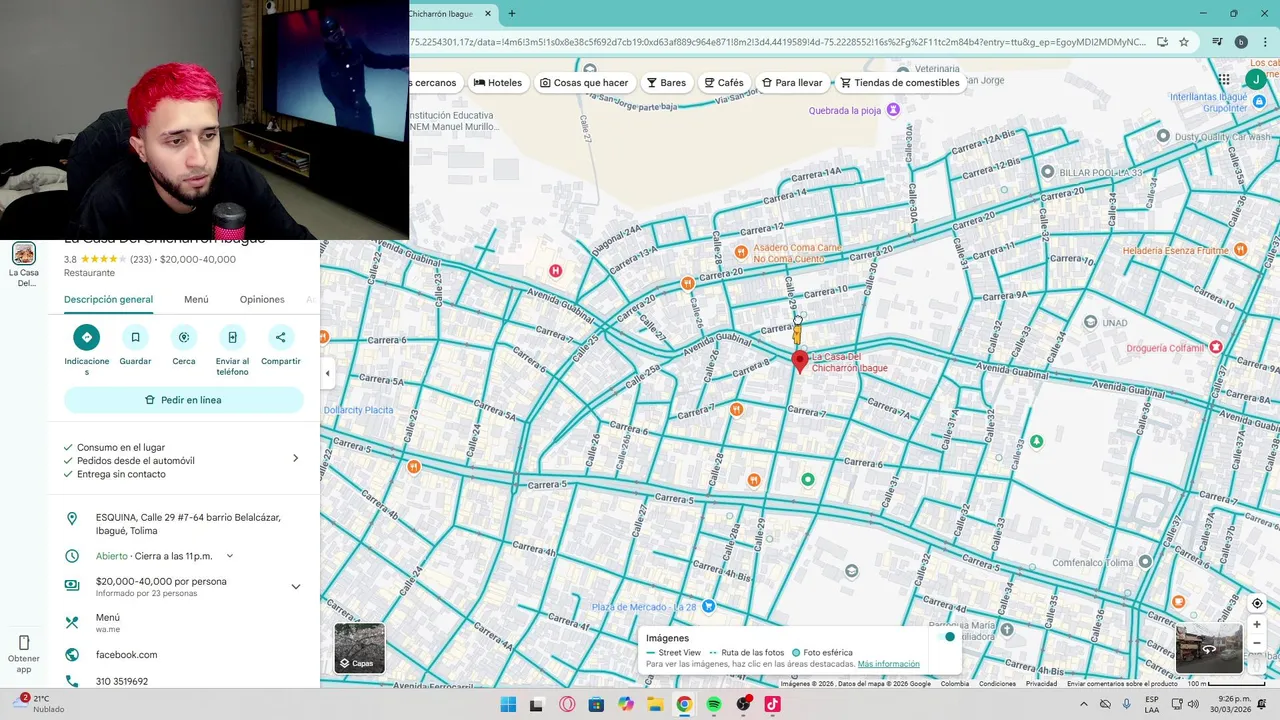Click the red hospital H marker
Viewport: 1280px width, 720px height.
coord(556,271)
